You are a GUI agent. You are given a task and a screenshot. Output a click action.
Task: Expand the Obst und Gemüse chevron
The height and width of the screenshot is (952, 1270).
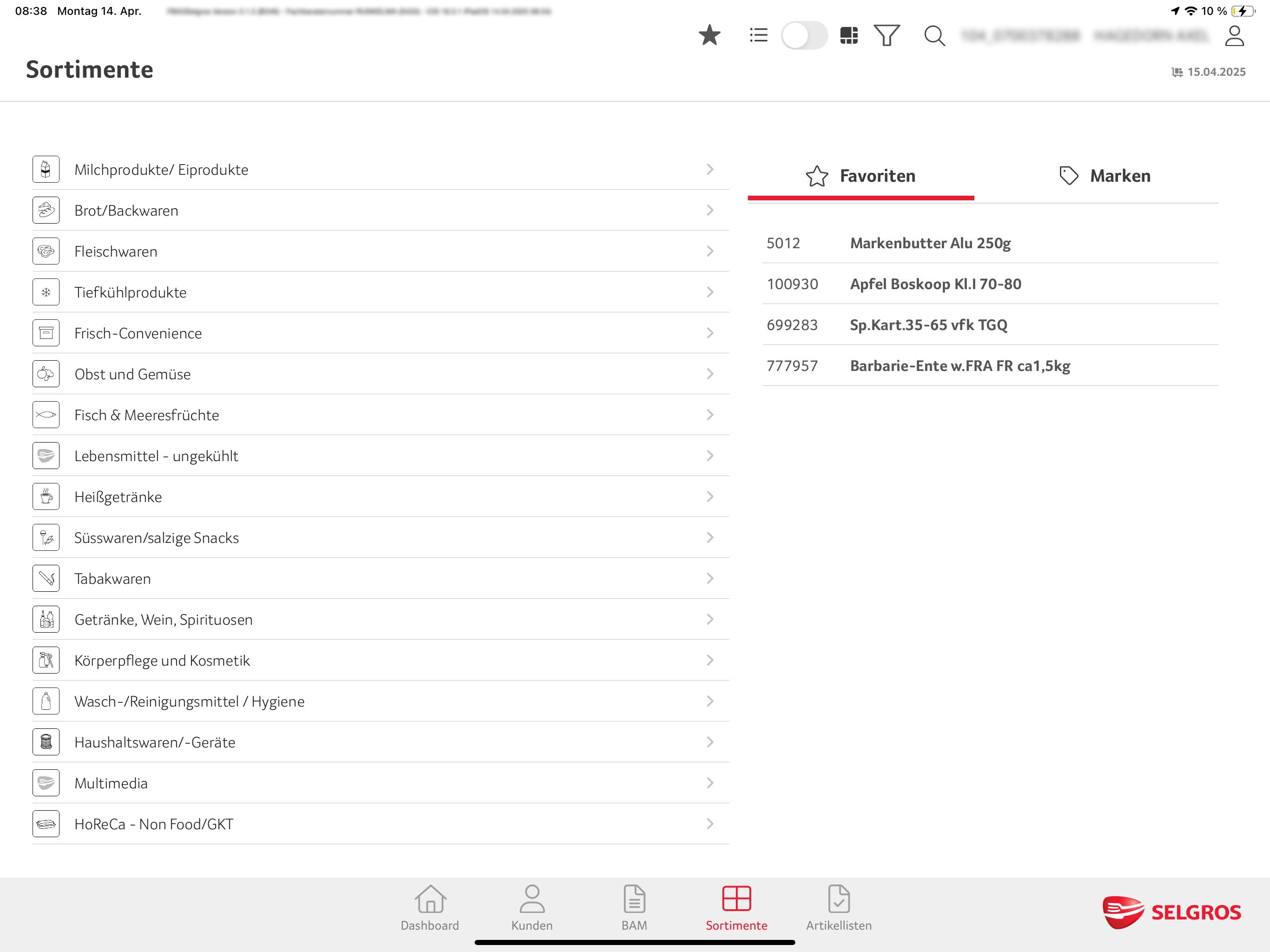pyautogui.click(x=710, y=374)
